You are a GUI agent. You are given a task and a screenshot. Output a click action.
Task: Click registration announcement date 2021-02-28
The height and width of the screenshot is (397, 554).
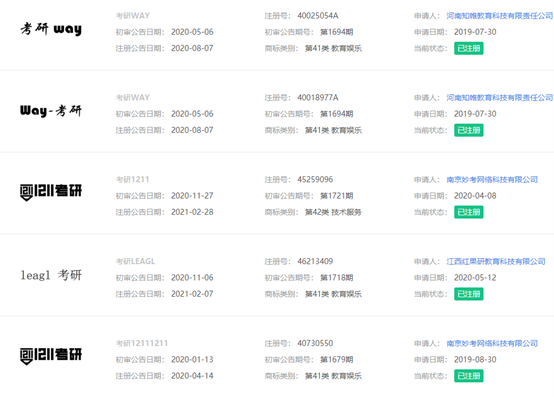click(192, 212)
